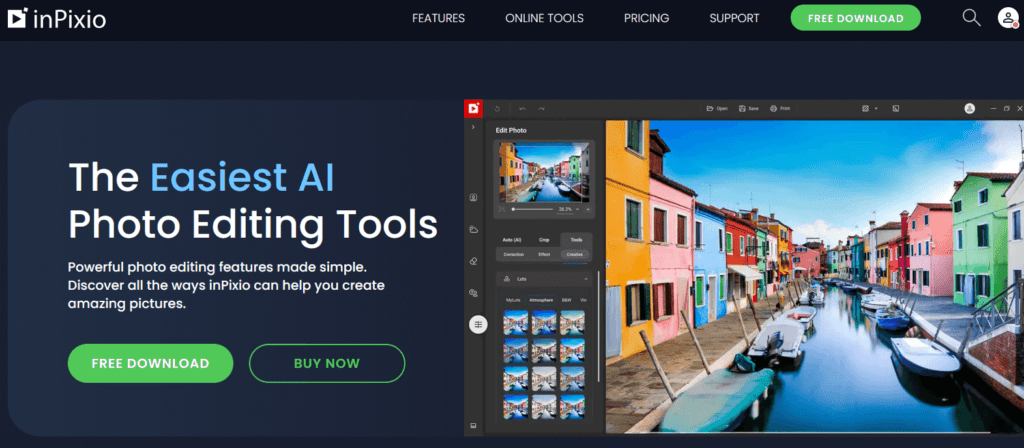Click the Undo arrow in editor toolbar
Screen dimensions: 1024x448
(x=522, y=108)
